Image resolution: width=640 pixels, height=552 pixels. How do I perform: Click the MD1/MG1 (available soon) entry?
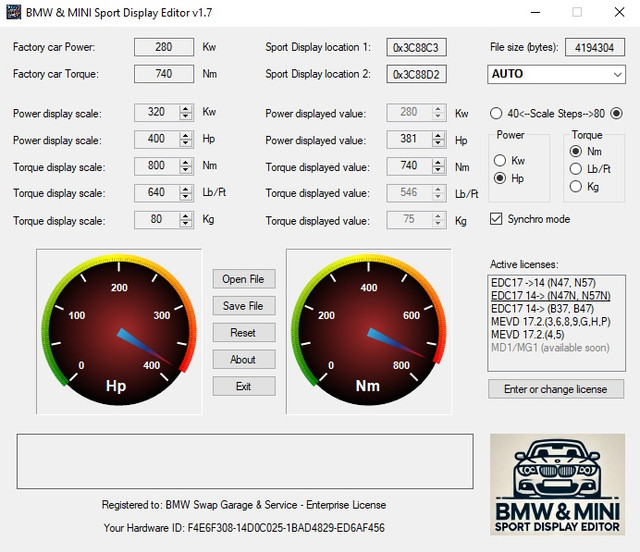[x=550, y=347]
